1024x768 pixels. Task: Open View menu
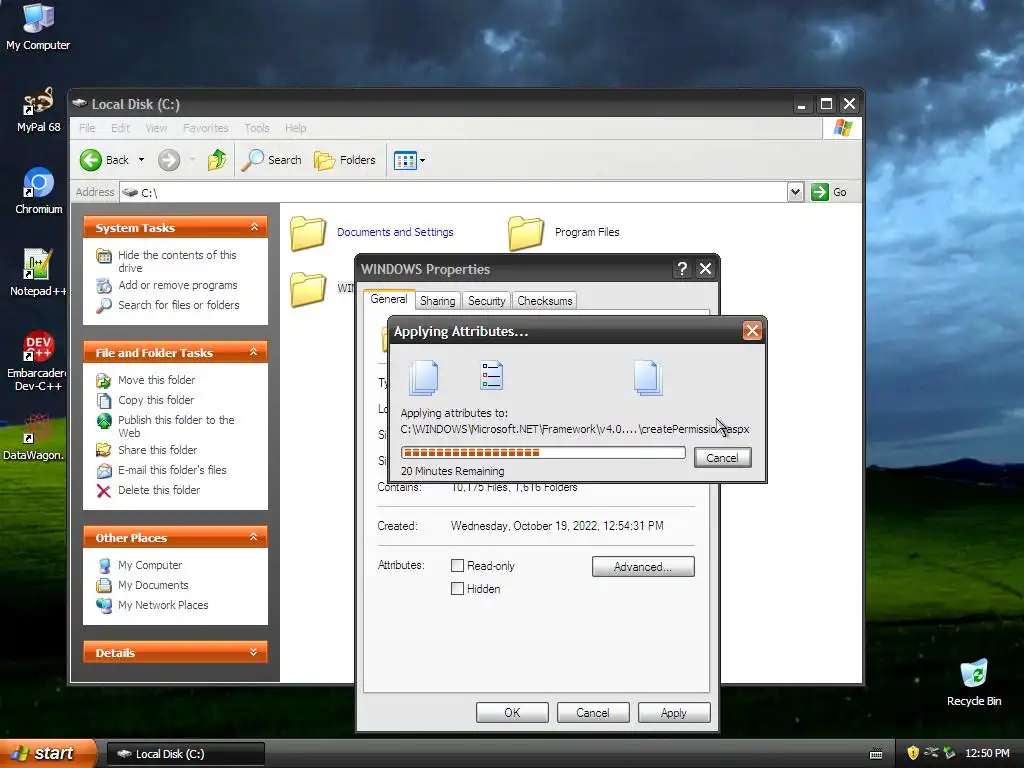click(x=156, y=128)
